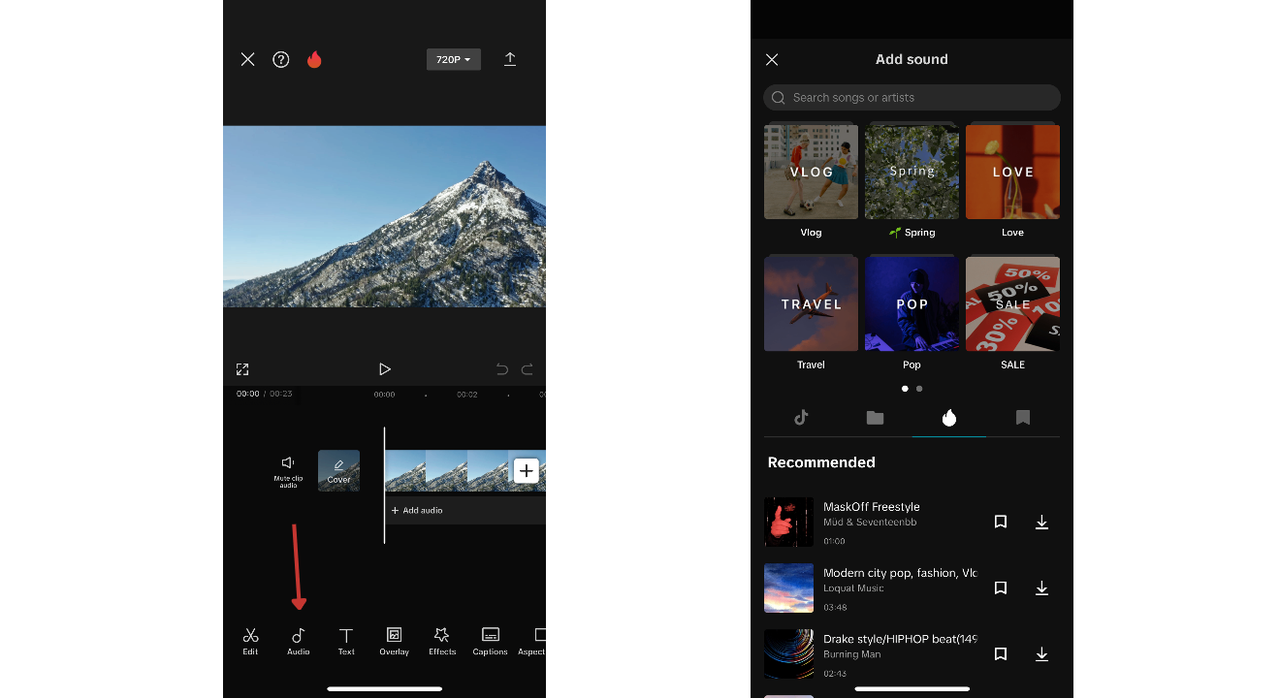Close the editor with the X icon
The image size is (1280, 698).
[x=248, y=60]
